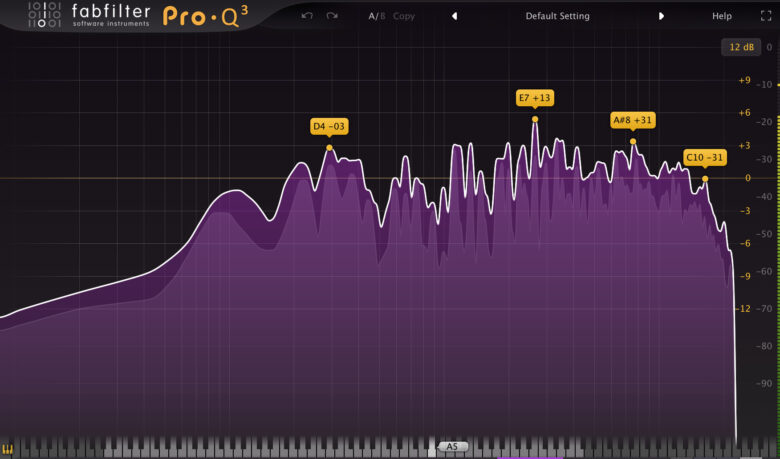Open the Help menu
This screenshot has width=780, height=459.
pos(721,16)
